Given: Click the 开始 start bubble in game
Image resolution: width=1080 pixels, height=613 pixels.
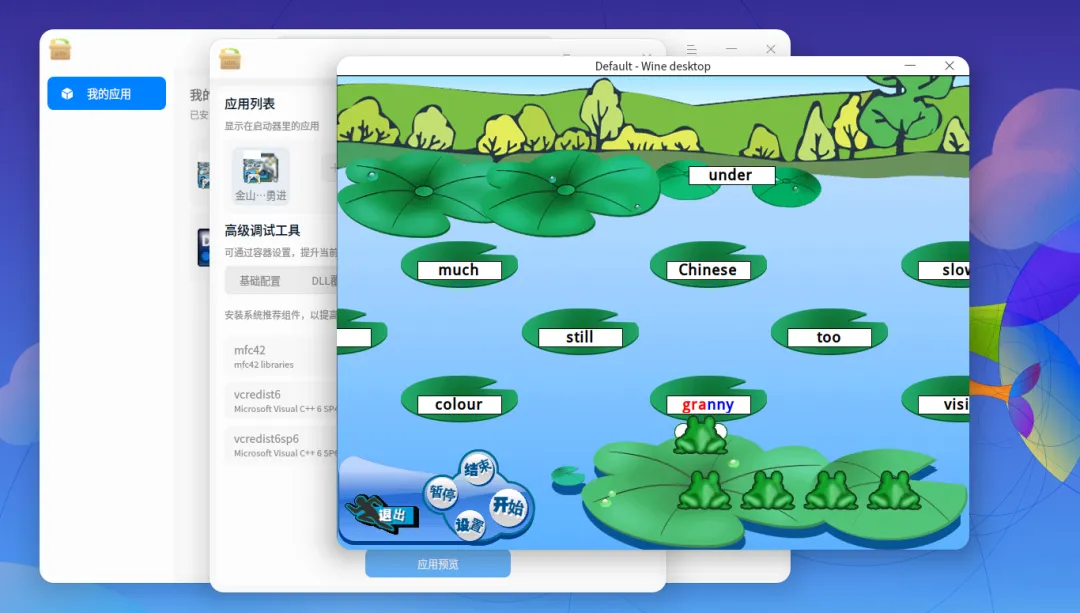Looking at the screenshot, I should pos(508,506).
